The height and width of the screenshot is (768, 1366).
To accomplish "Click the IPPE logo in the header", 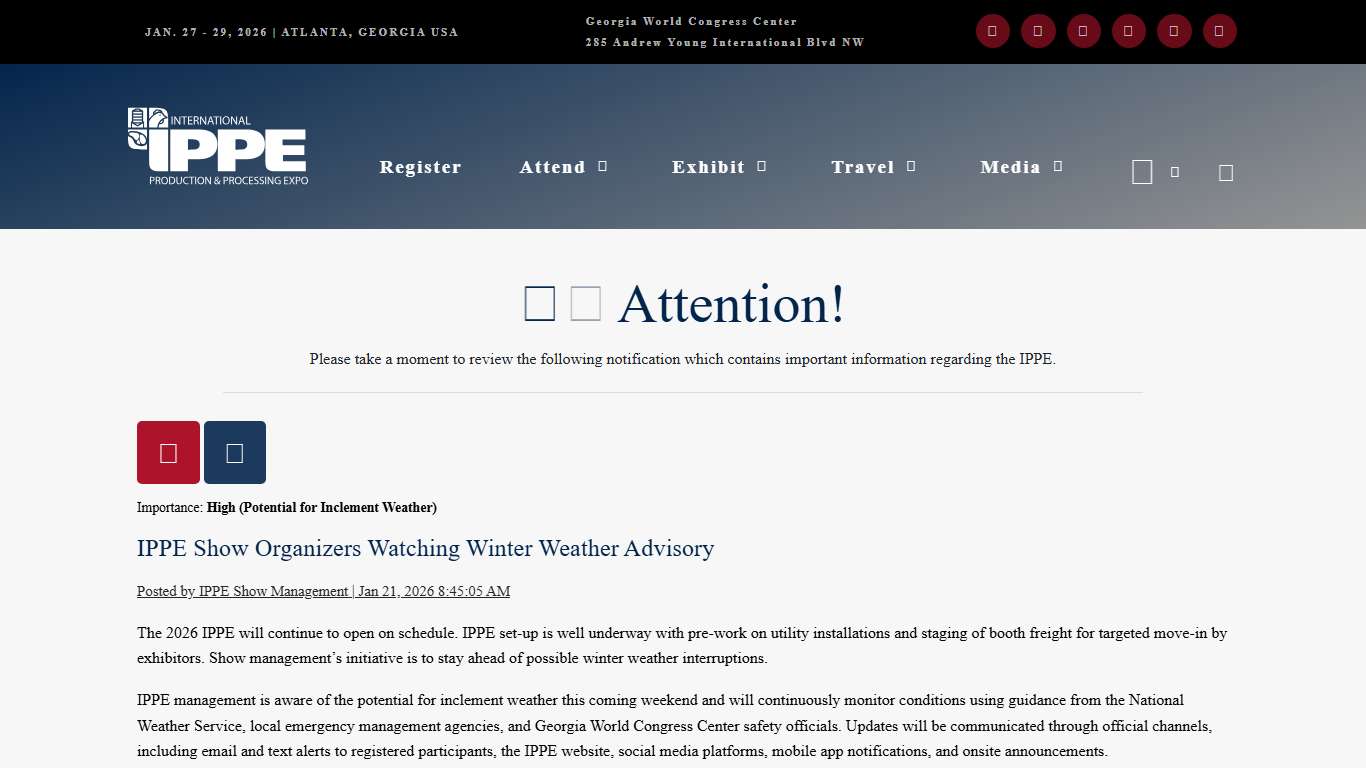I will click(x=218, y=147).
